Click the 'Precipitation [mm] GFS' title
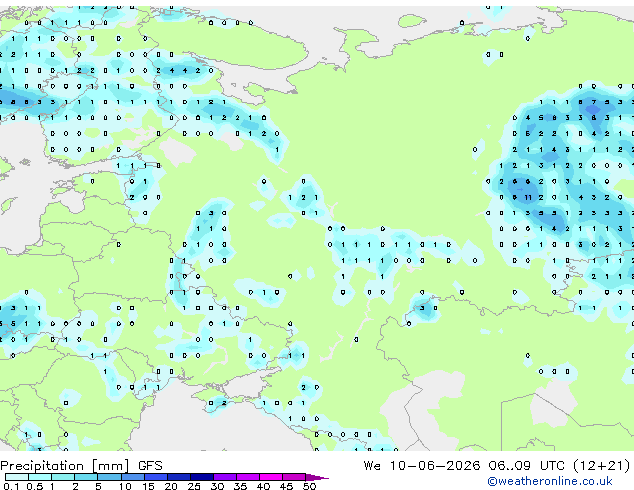This screenshot has height=490, width=634. point(81,466)
